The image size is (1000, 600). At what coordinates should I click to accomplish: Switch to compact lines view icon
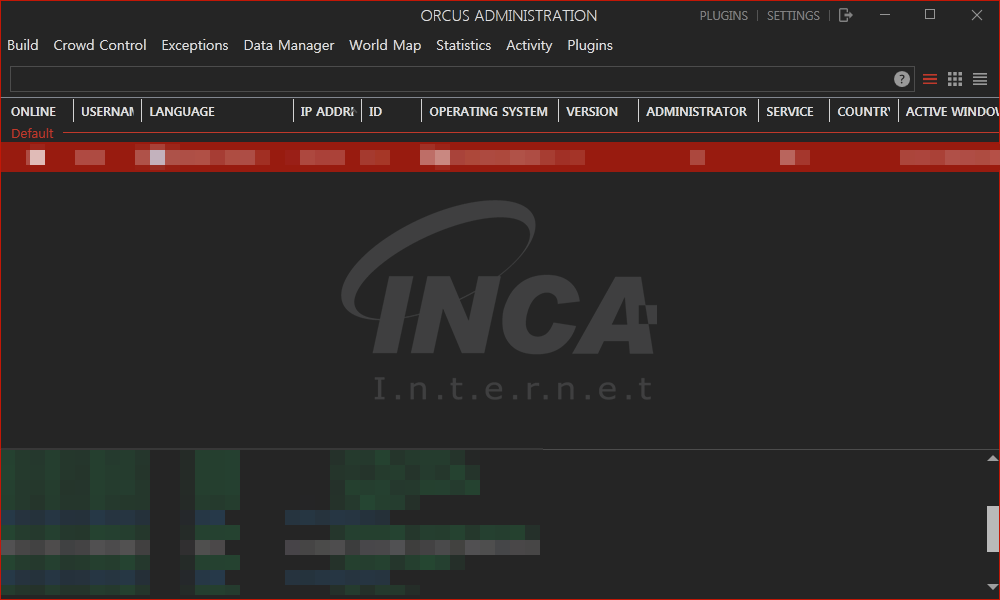980,79
